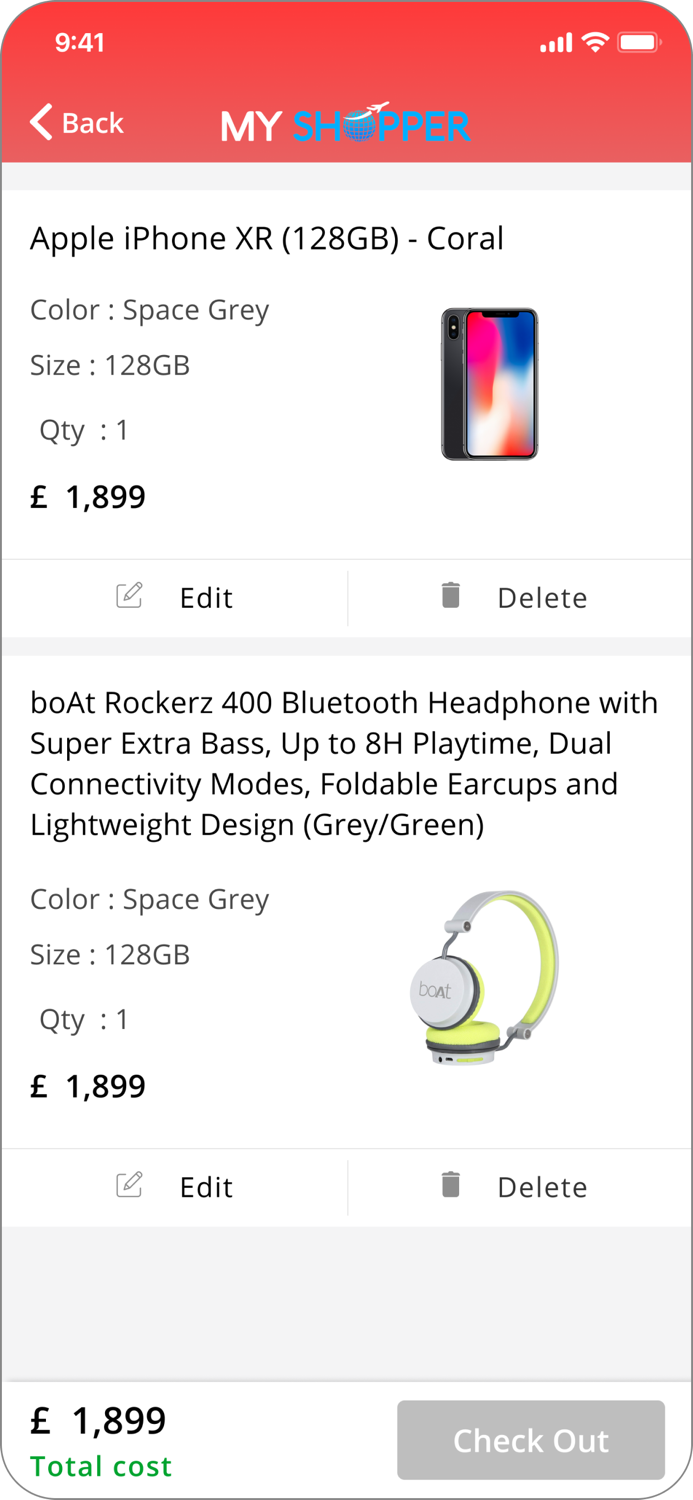Click the Edit pencil icon for boAt headphones
This screenshot has height=1500, width=693.
click(x=129, y=1186)
